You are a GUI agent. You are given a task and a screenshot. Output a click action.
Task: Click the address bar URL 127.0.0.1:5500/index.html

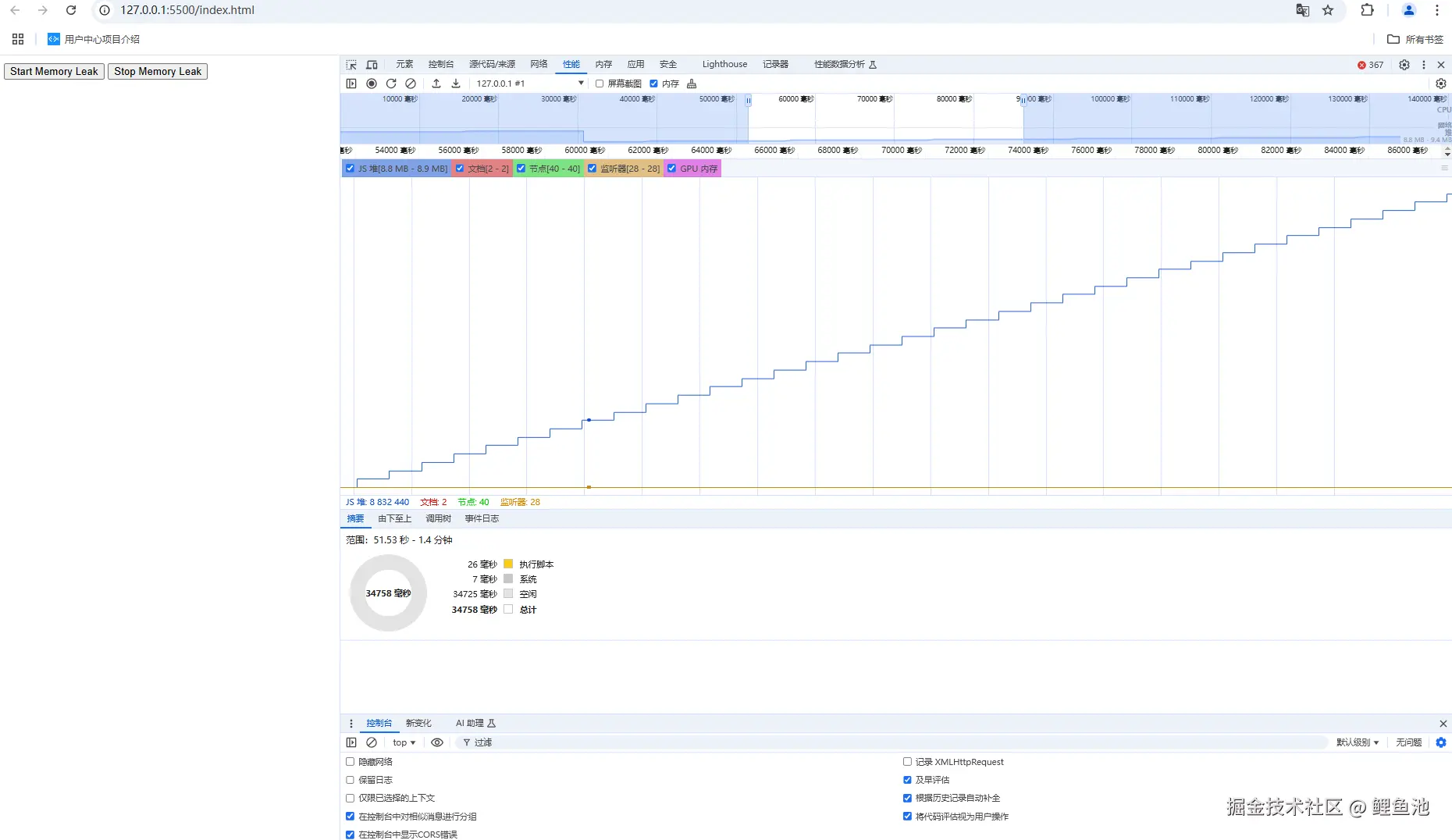(187, 10)
